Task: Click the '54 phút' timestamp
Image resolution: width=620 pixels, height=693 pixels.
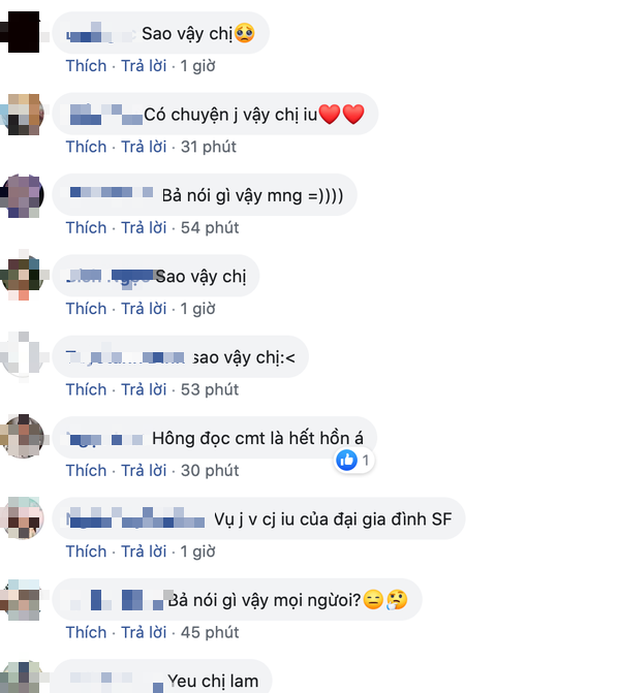Action: pyautogui.click(x=209, y=228)
